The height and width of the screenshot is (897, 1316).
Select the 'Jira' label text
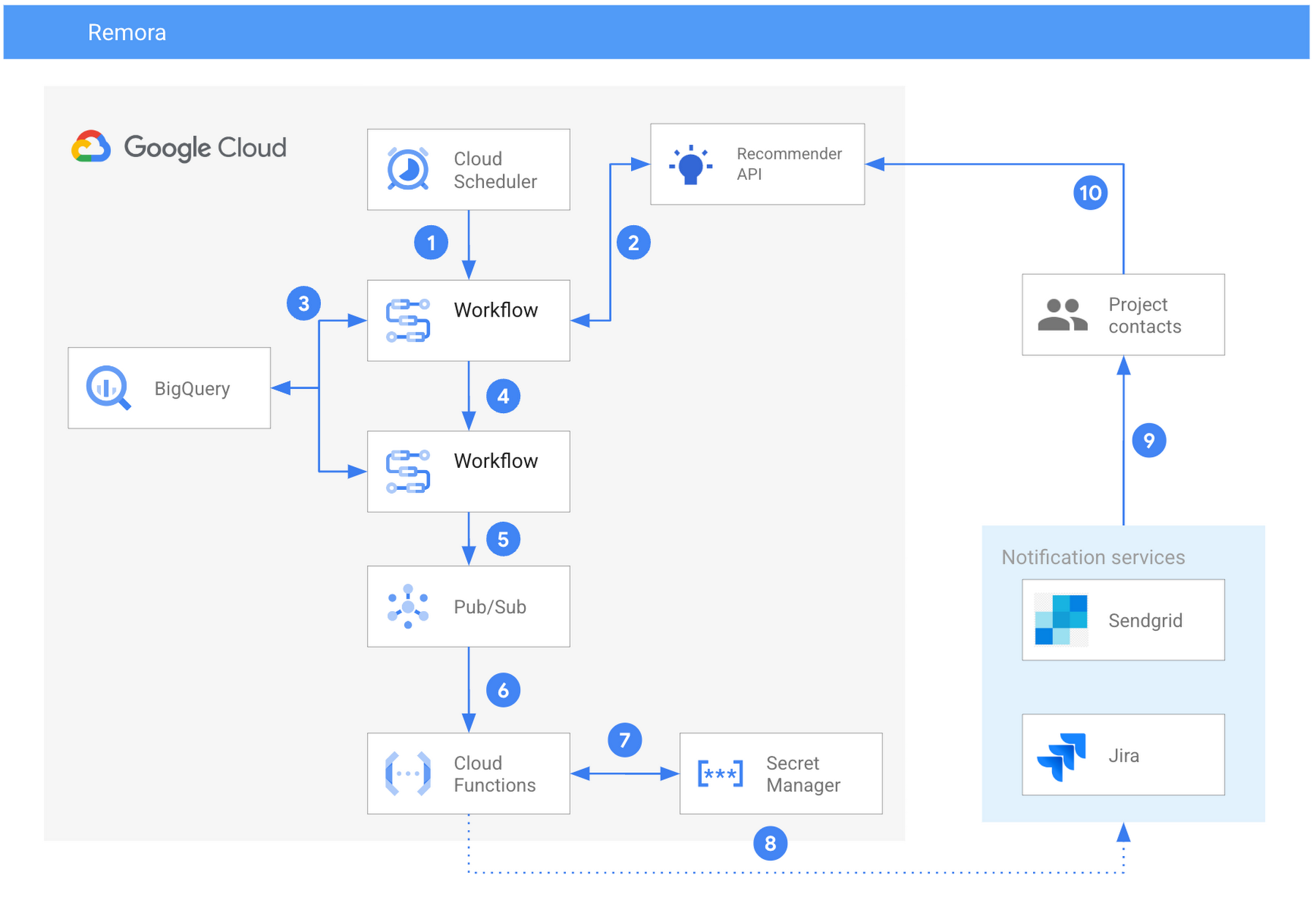[1124, 756]
